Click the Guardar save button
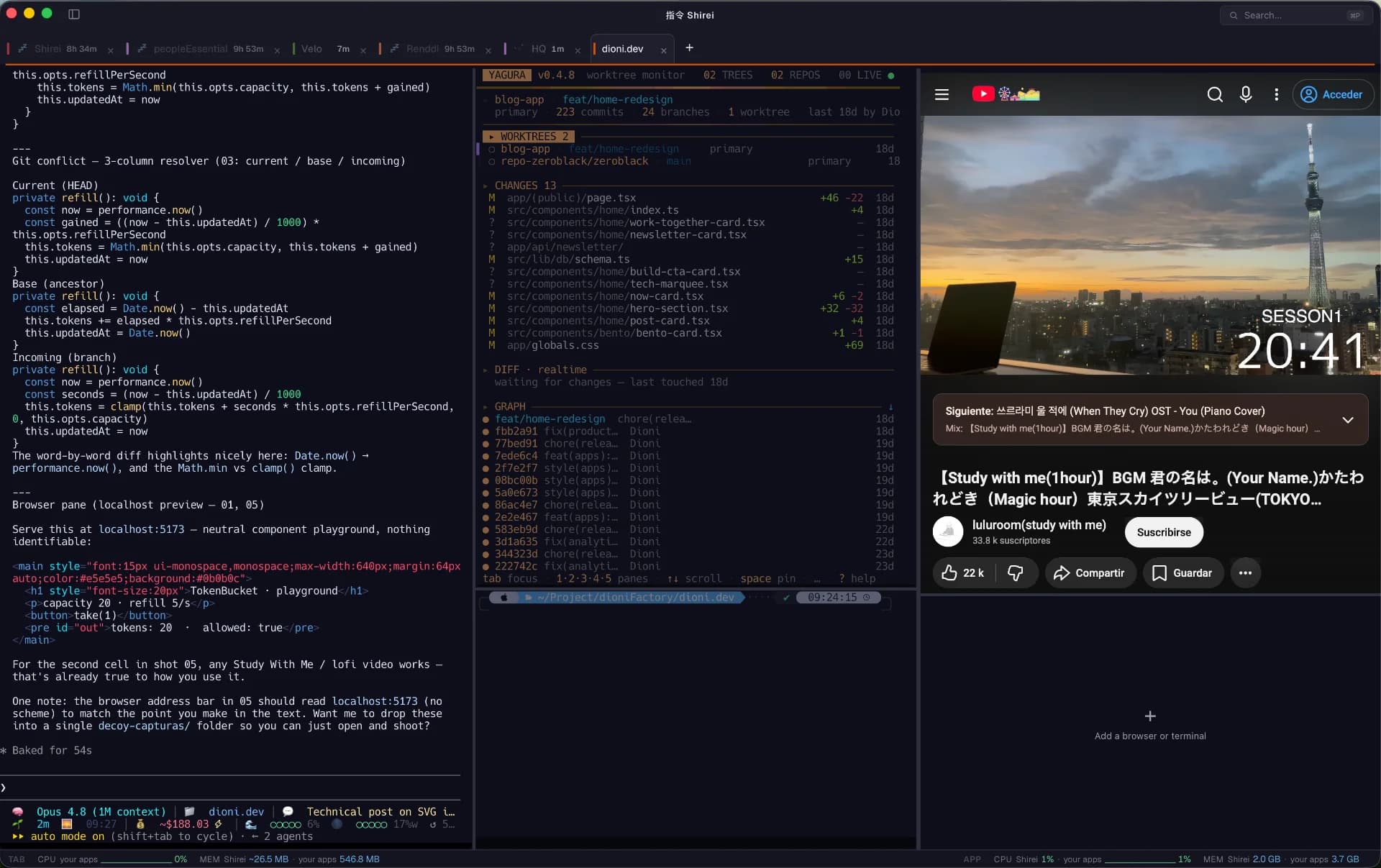Viewport: 1381px width, 868px height. tap(1182, 572)
